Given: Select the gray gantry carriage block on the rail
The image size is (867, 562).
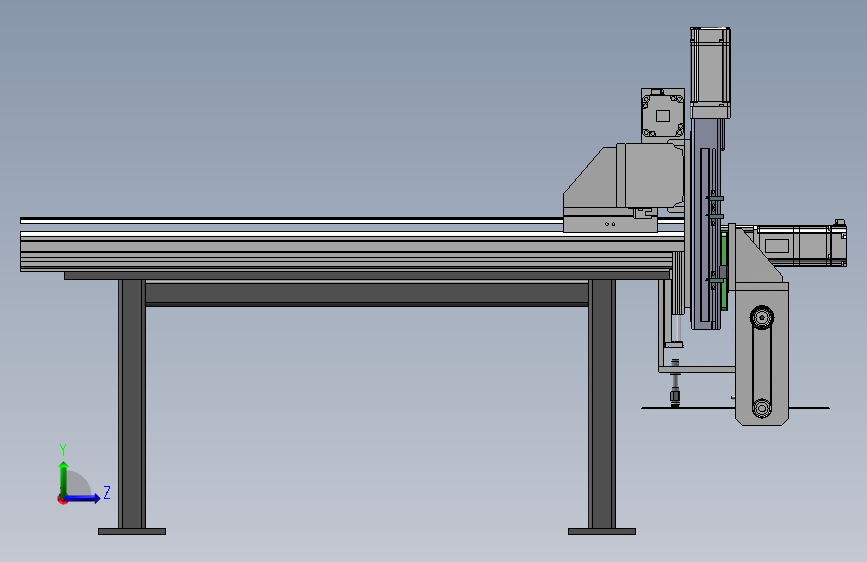Looking at the screenshot, I should (x=624, y=188).
